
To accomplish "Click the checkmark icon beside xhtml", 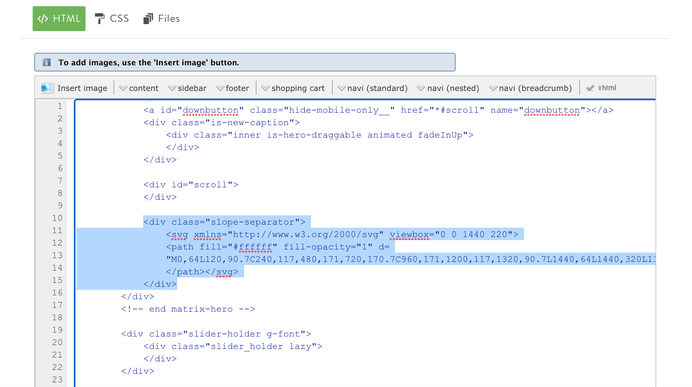I will point(590,88).
